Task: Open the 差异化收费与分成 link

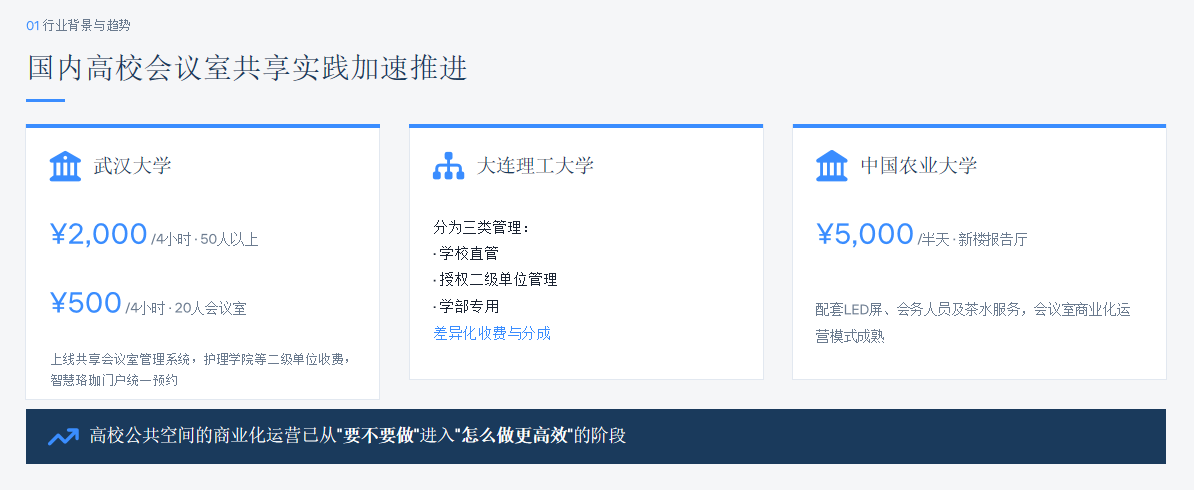Action: click(x=492, y=333)
